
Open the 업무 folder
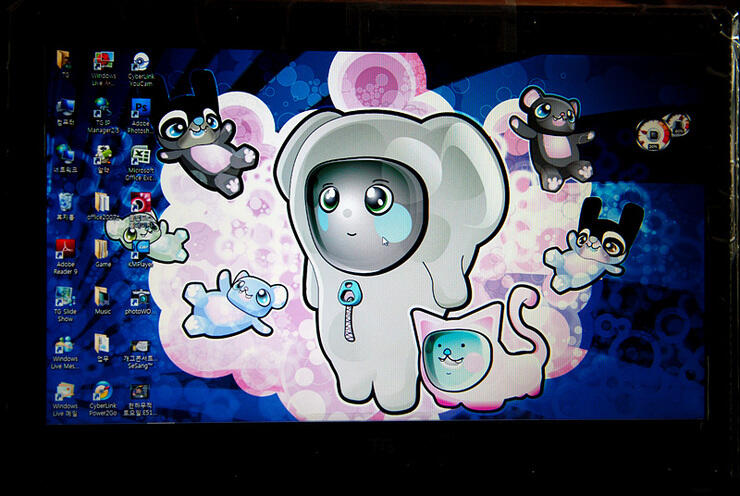(x=101, y=344)
